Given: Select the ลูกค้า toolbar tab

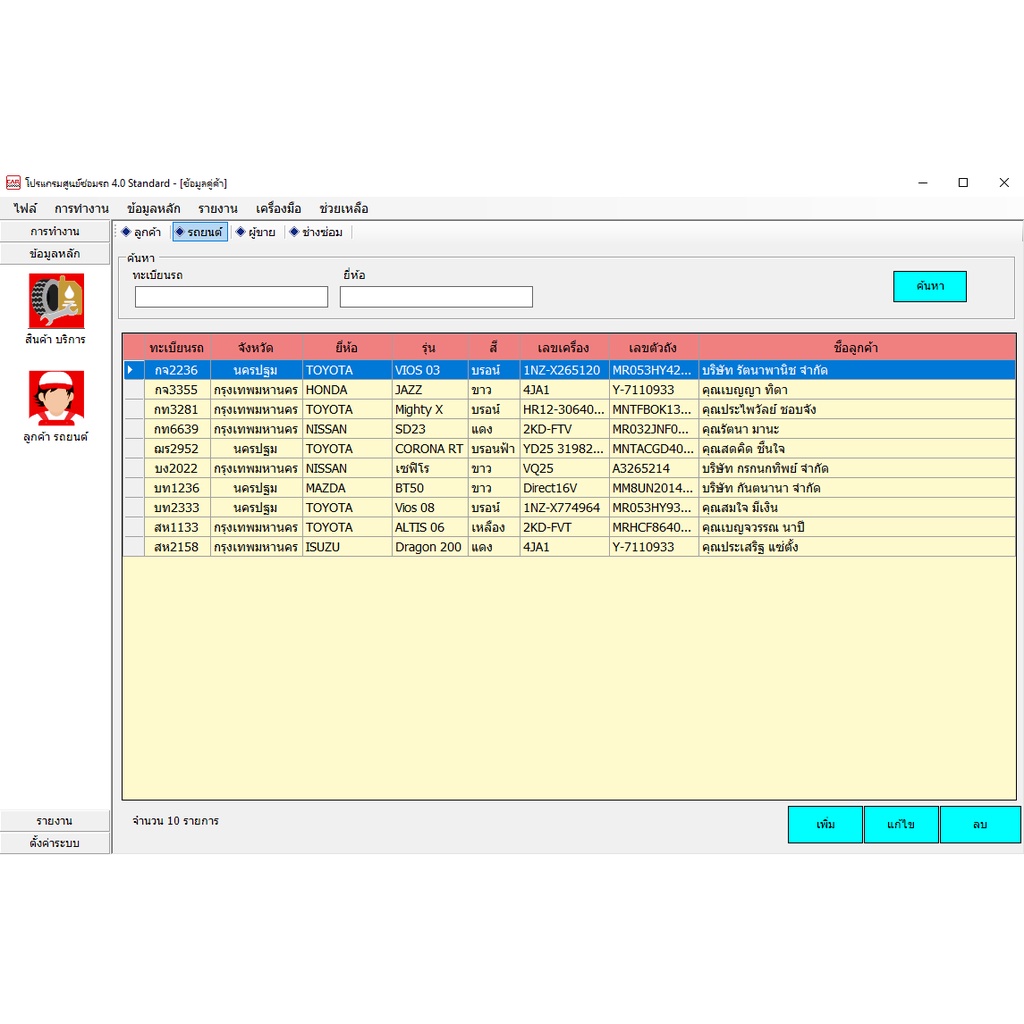Looking at the screenshot, I should point(142,232).
